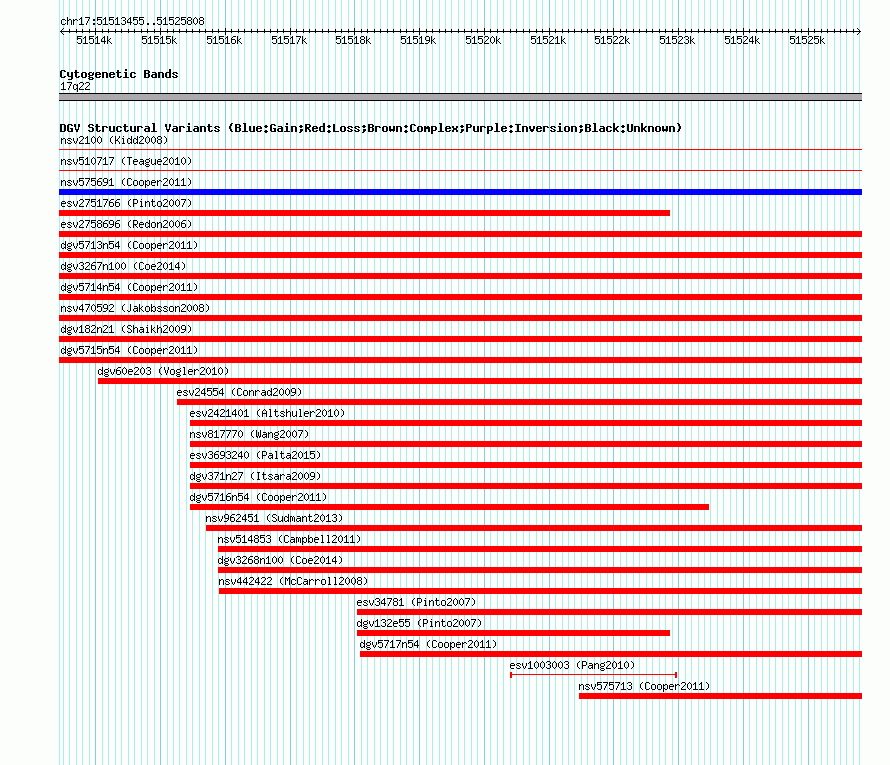
Task: Select the nsv510717 (Teague2010) variant label
Action: click(126, 161)
